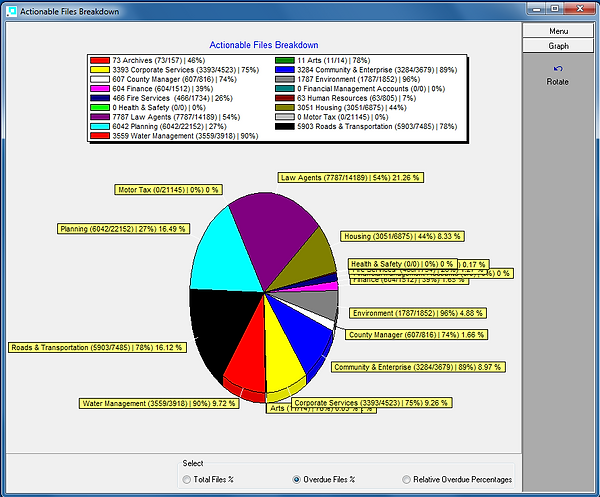This screenshot has width=600, height=497.
Task: Click the Planning cyan legend swatch
Action: point(100,127)
